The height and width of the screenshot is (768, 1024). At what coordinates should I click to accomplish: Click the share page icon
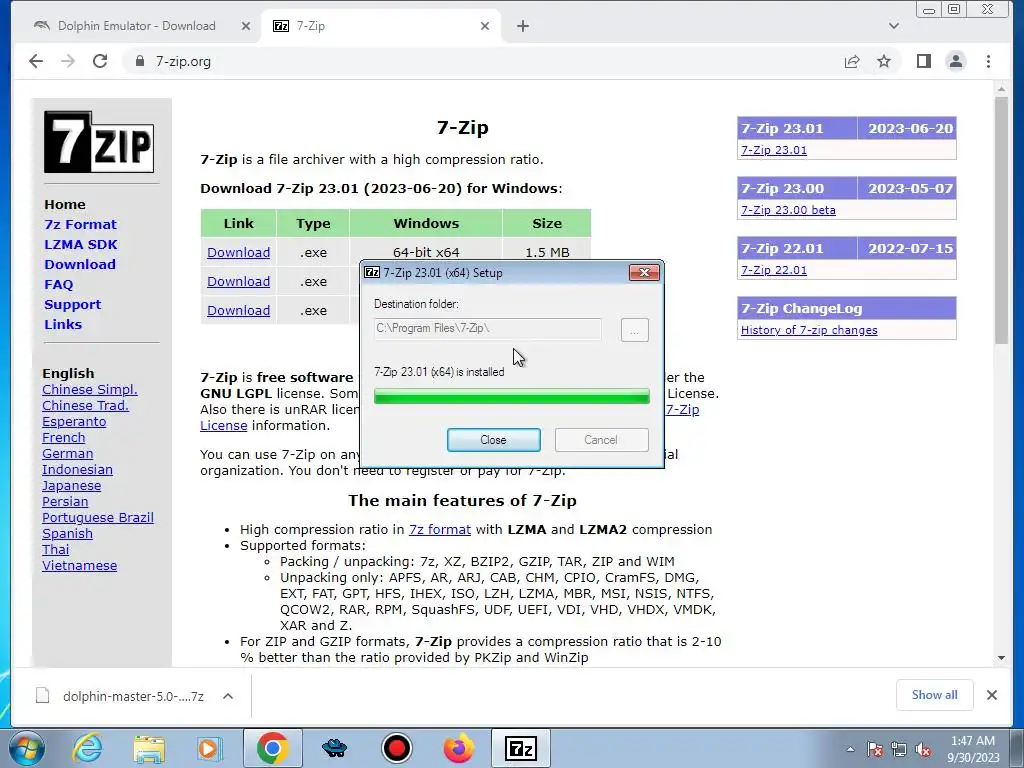(x=852, y=61)
